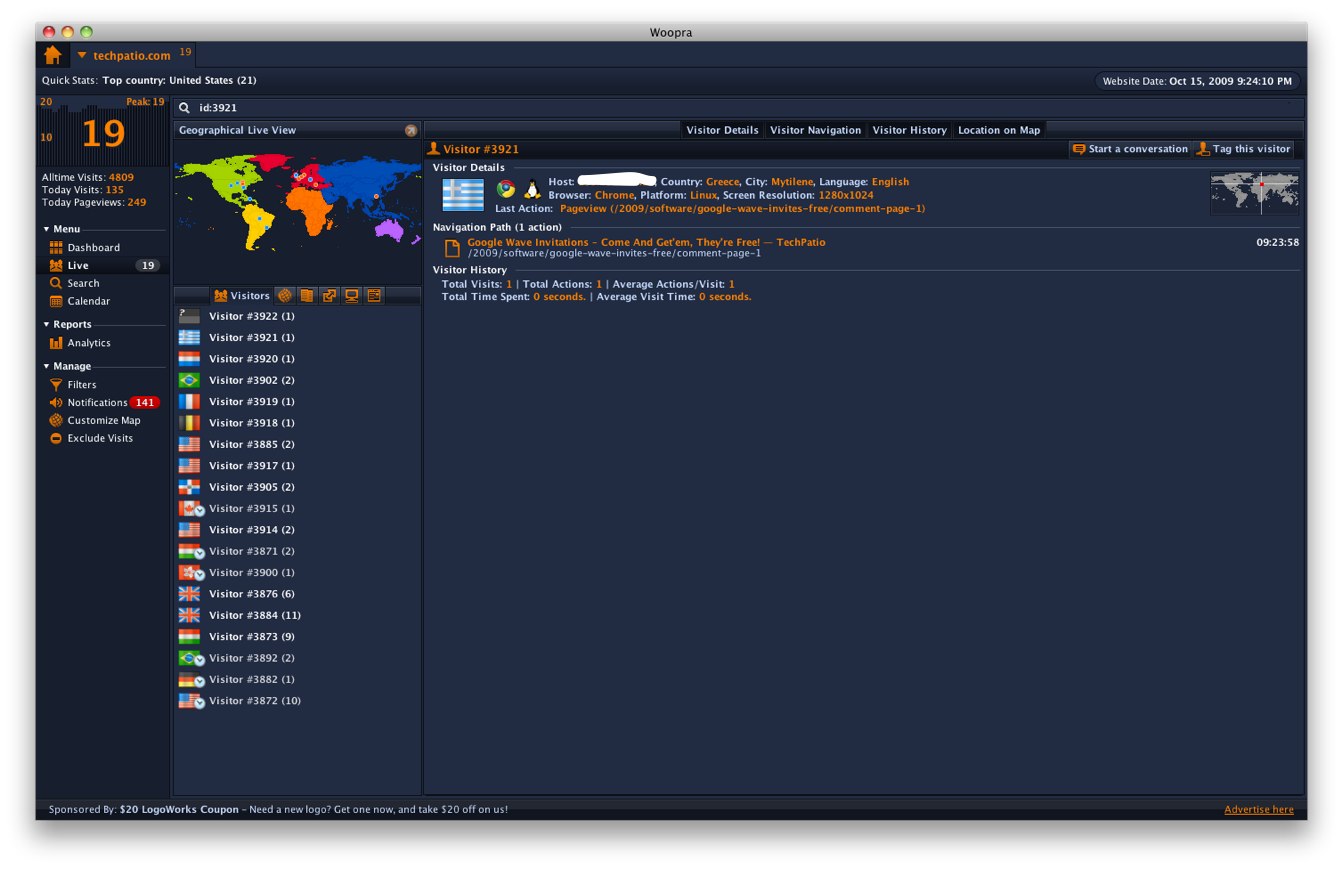
Task: Select Visitor #3921 (1) row
Action: tap(297, 338)
